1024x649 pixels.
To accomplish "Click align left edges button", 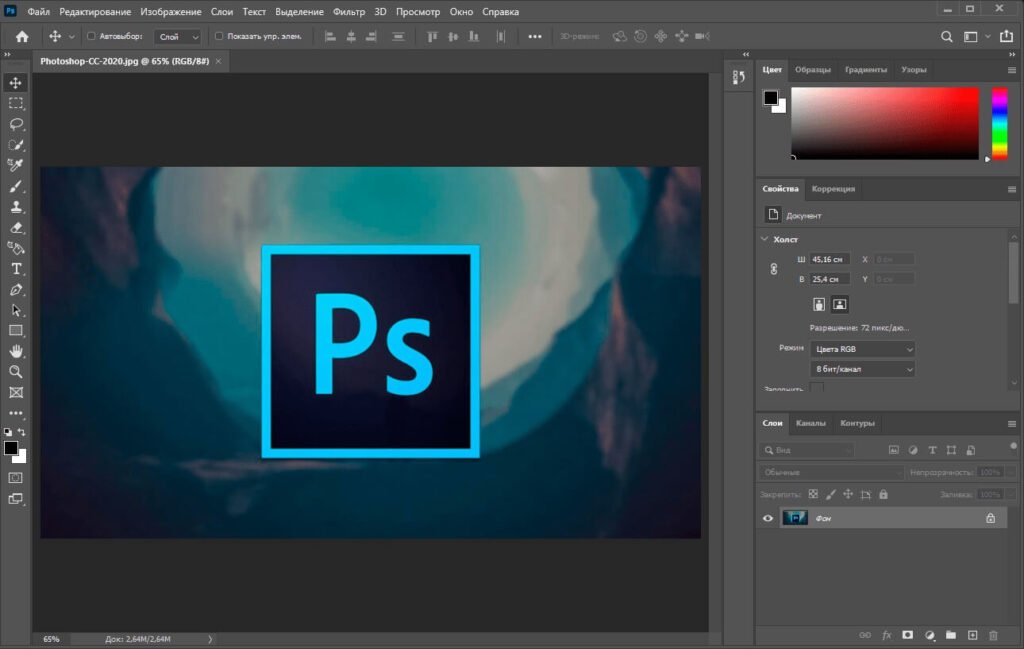I will (x=330, y=37).
